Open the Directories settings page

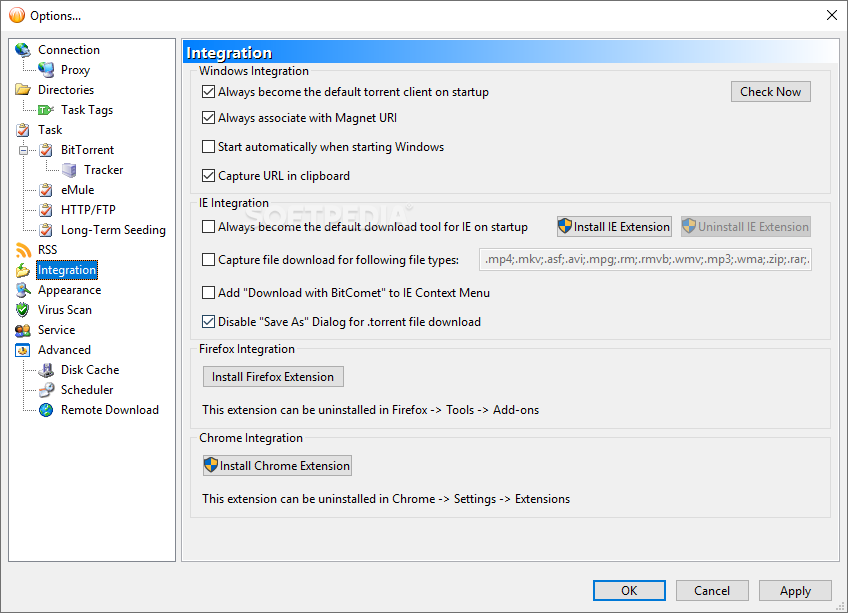click(x=65, y=90)
